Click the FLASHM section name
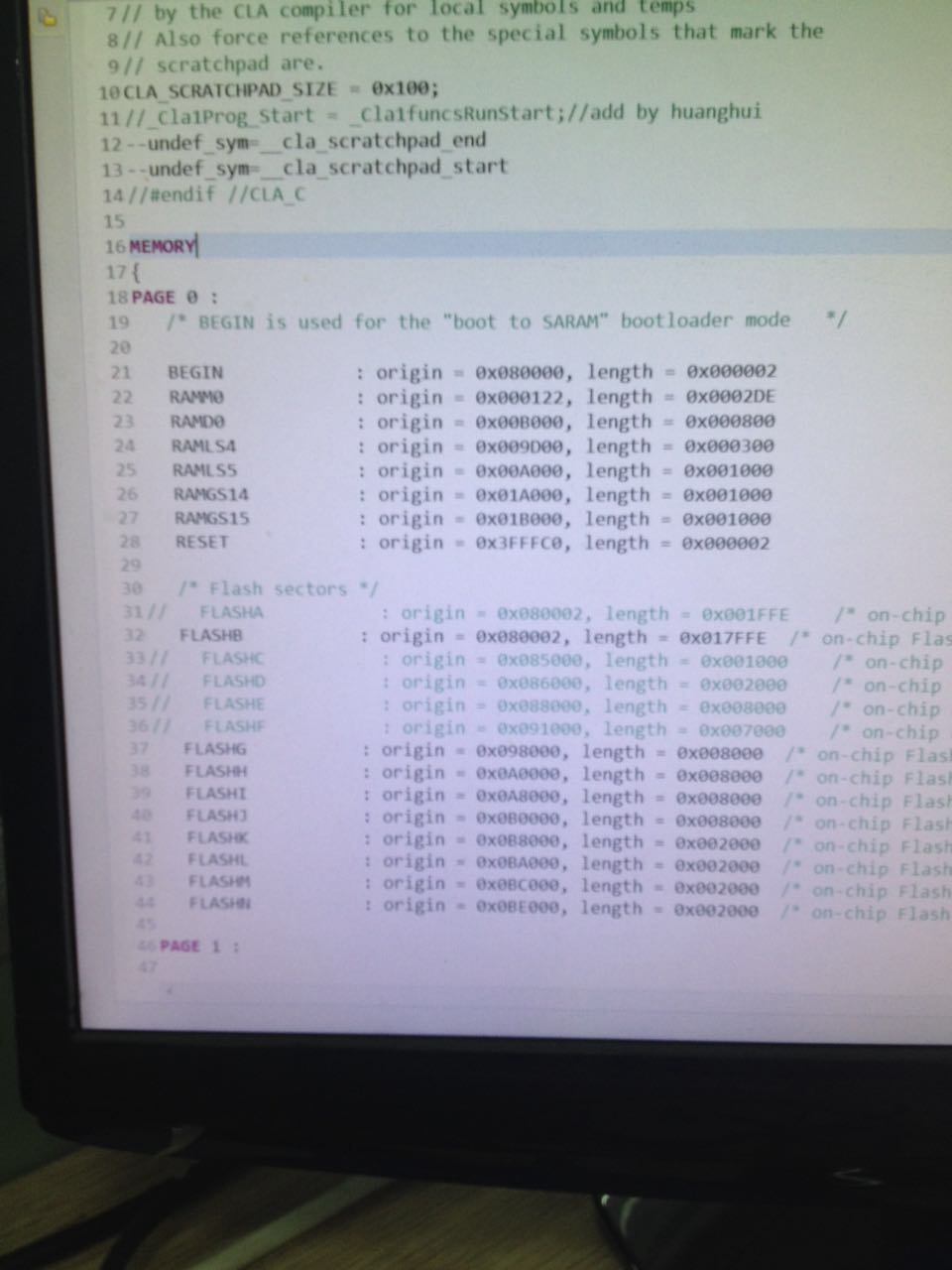The width and height of the screenshot is (952, 1270). pos(220,881)
